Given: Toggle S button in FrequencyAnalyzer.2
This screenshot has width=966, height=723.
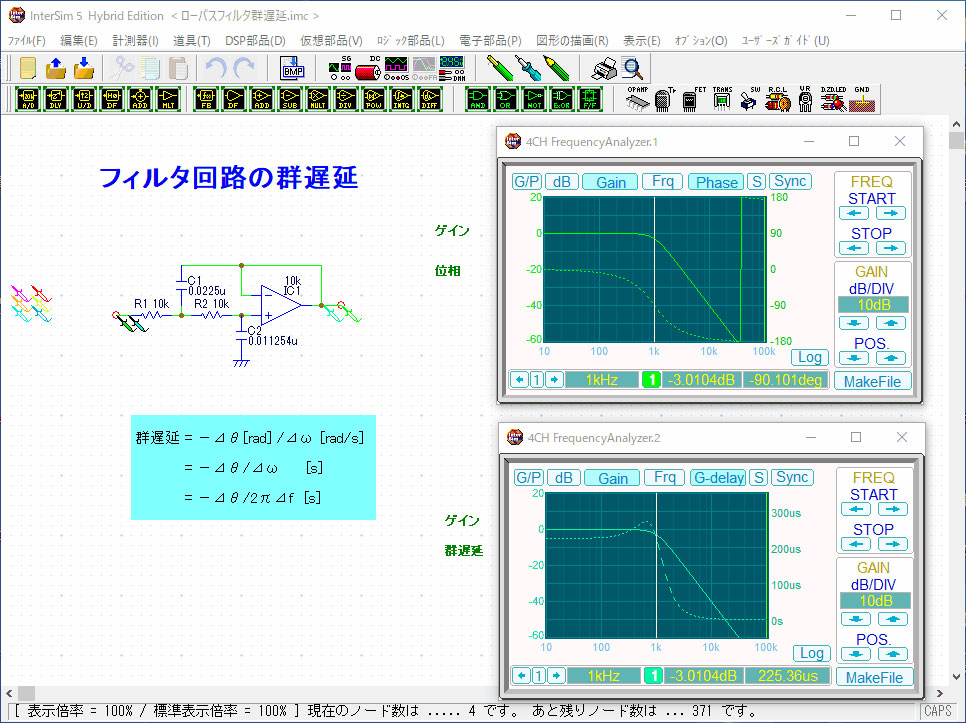Looking at the screenshot, I should tap(758, 477).
